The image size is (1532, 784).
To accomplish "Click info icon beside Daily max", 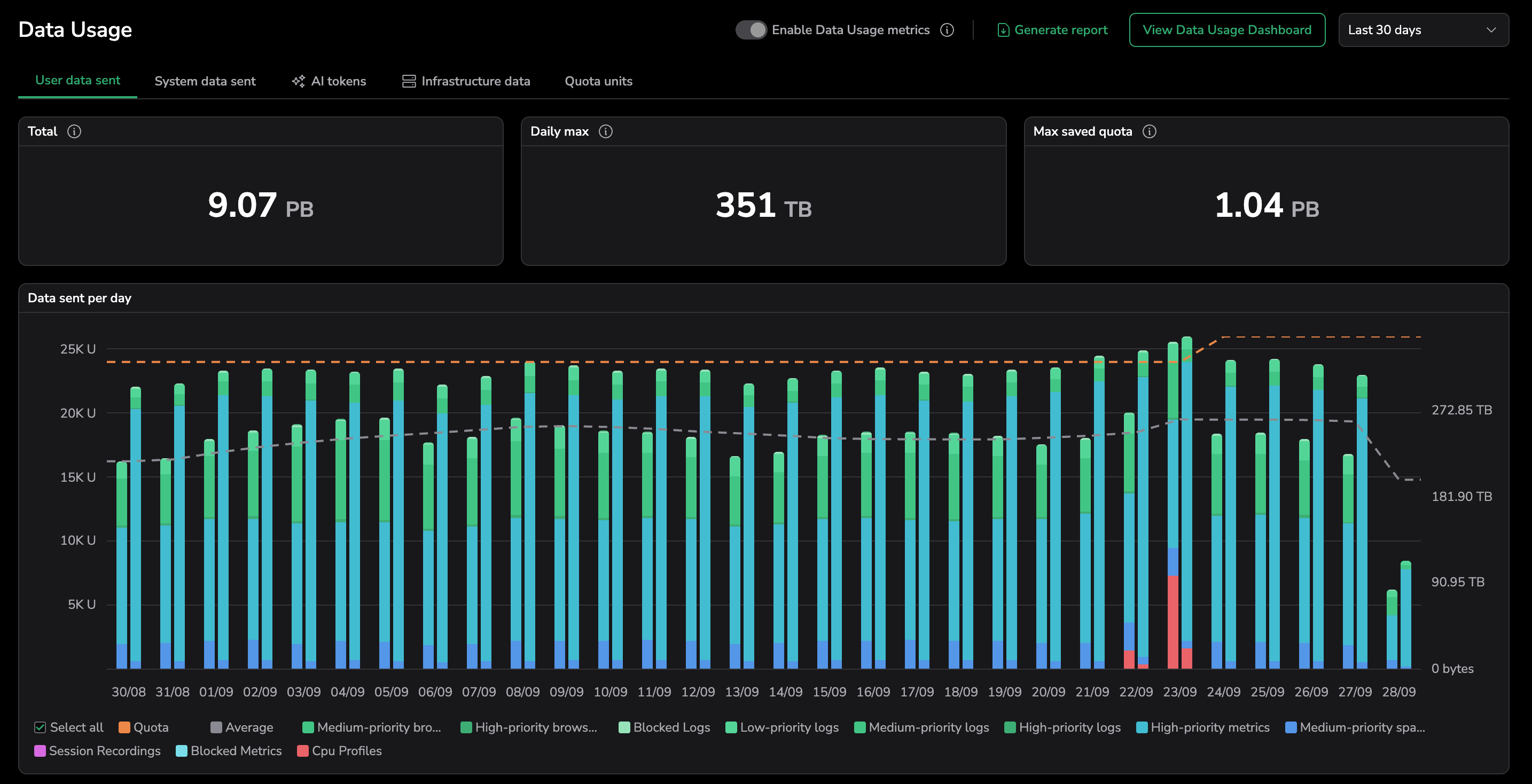I will 605,131.
